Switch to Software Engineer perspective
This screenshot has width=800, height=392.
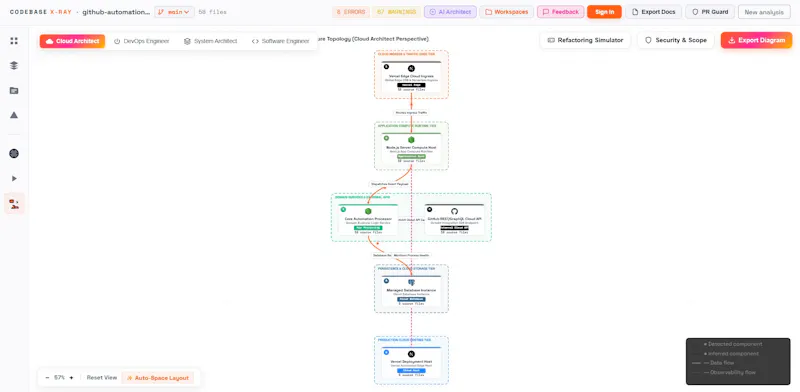[x=281, y=41]
